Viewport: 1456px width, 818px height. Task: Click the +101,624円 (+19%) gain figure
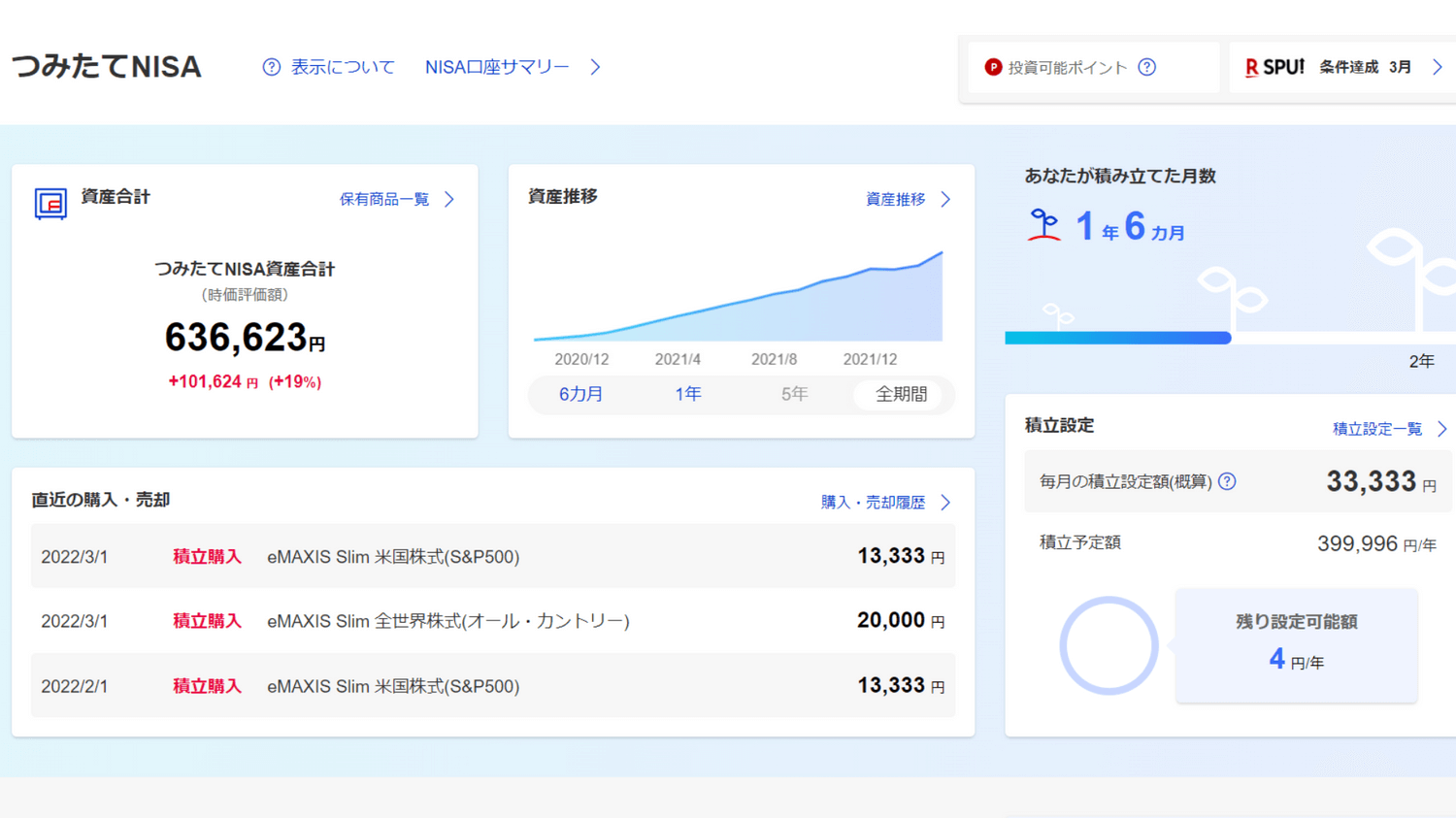(245, 381)
